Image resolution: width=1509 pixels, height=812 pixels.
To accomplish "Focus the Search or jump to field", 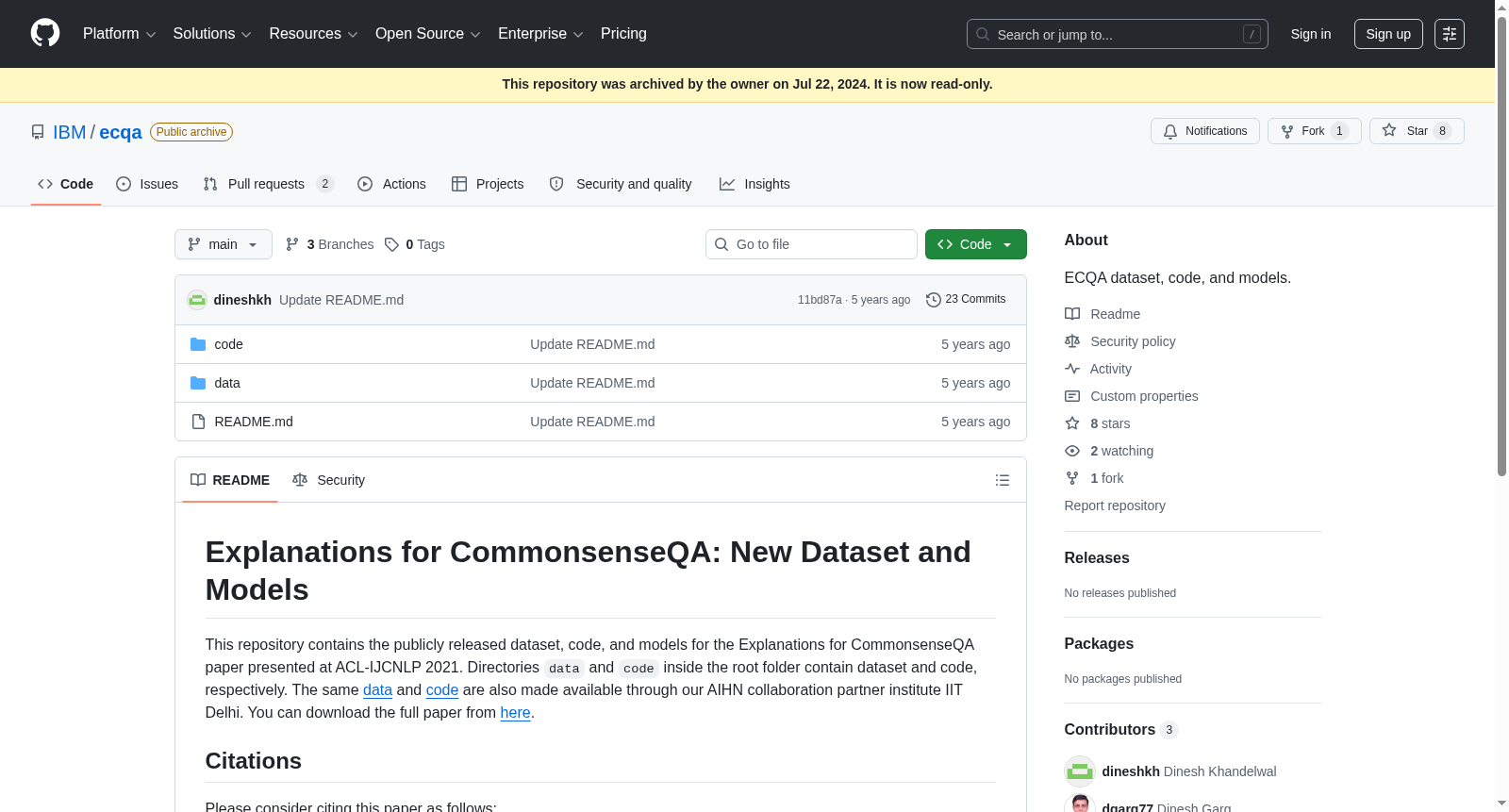I will pyautogui.click(x=1118, y=34).
